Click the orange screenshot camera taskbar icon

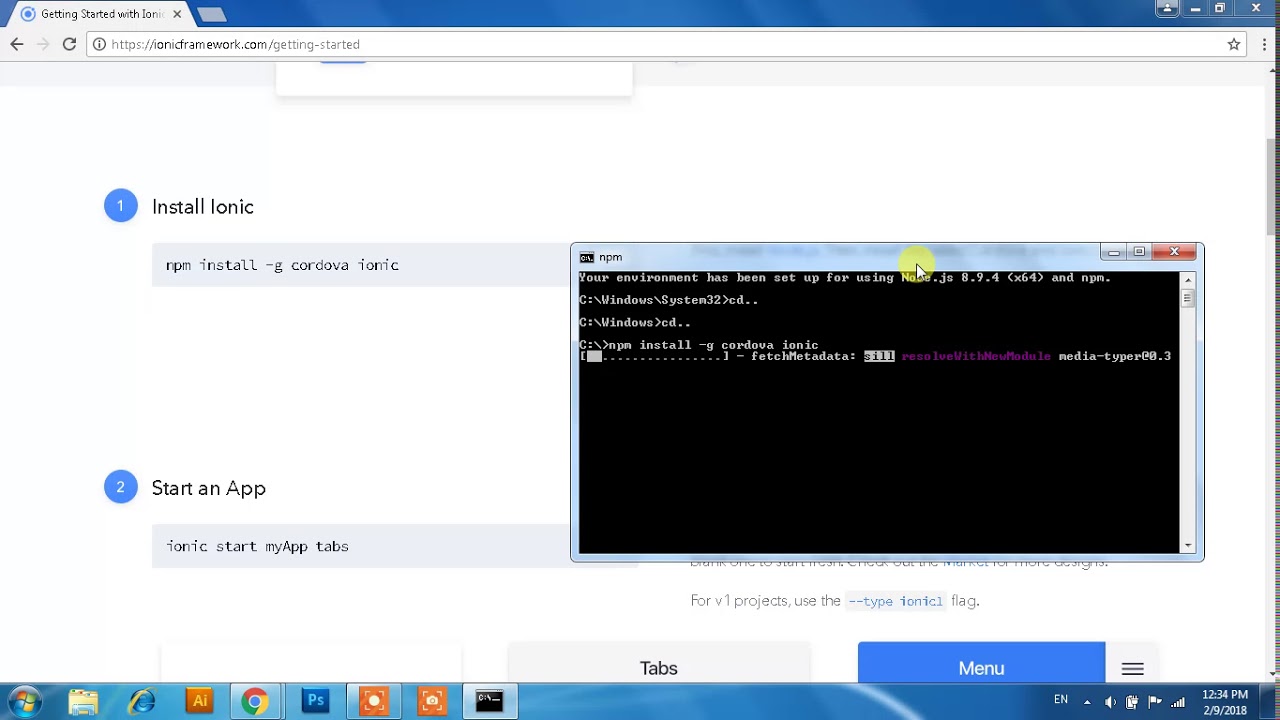(432, 701)
